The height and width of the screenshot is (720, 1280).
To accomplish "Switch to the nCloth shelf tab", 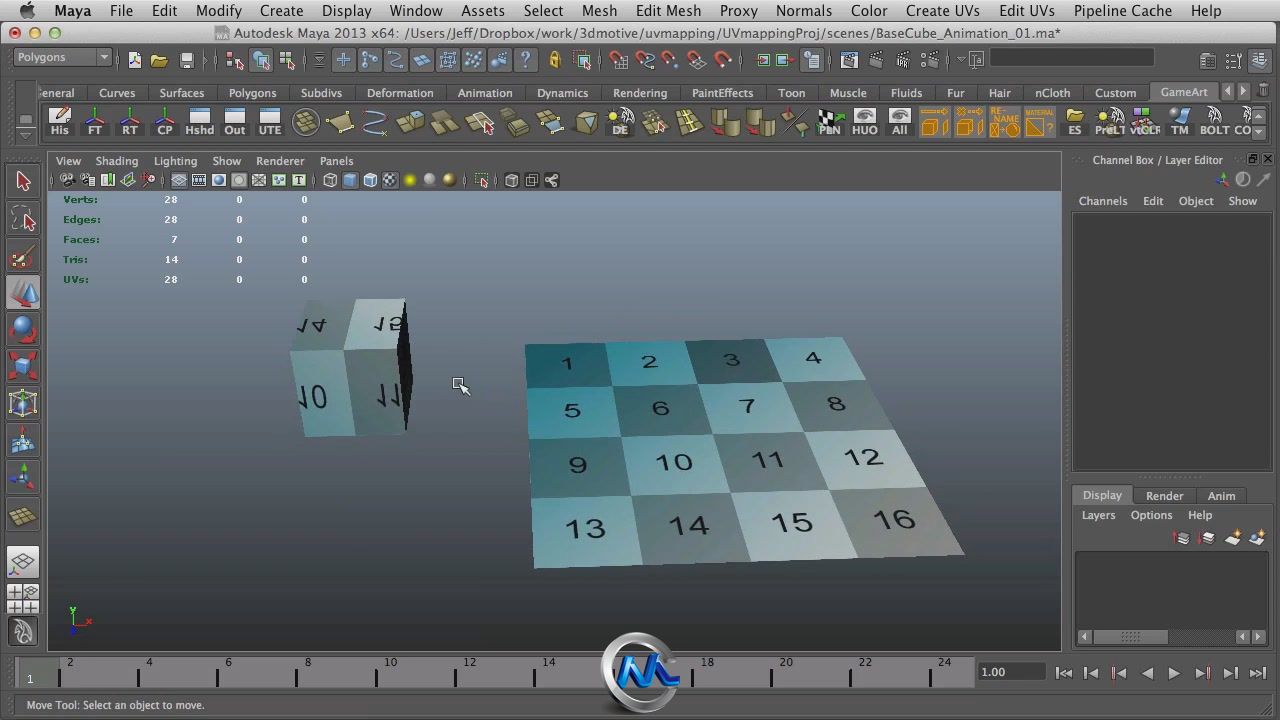I will tap(1052, 93).
